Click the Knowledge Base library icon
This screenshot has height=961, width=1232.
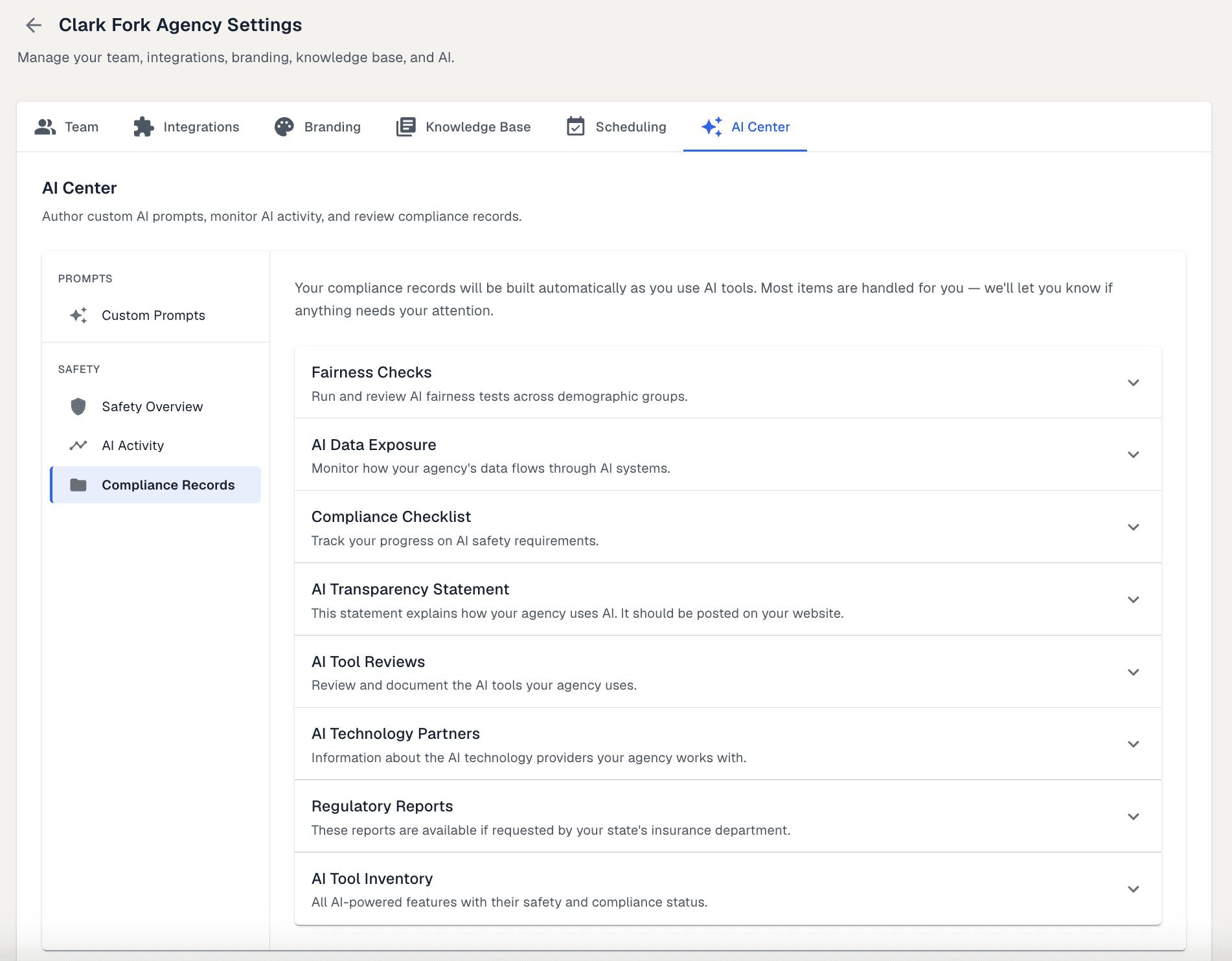point(406,127)
